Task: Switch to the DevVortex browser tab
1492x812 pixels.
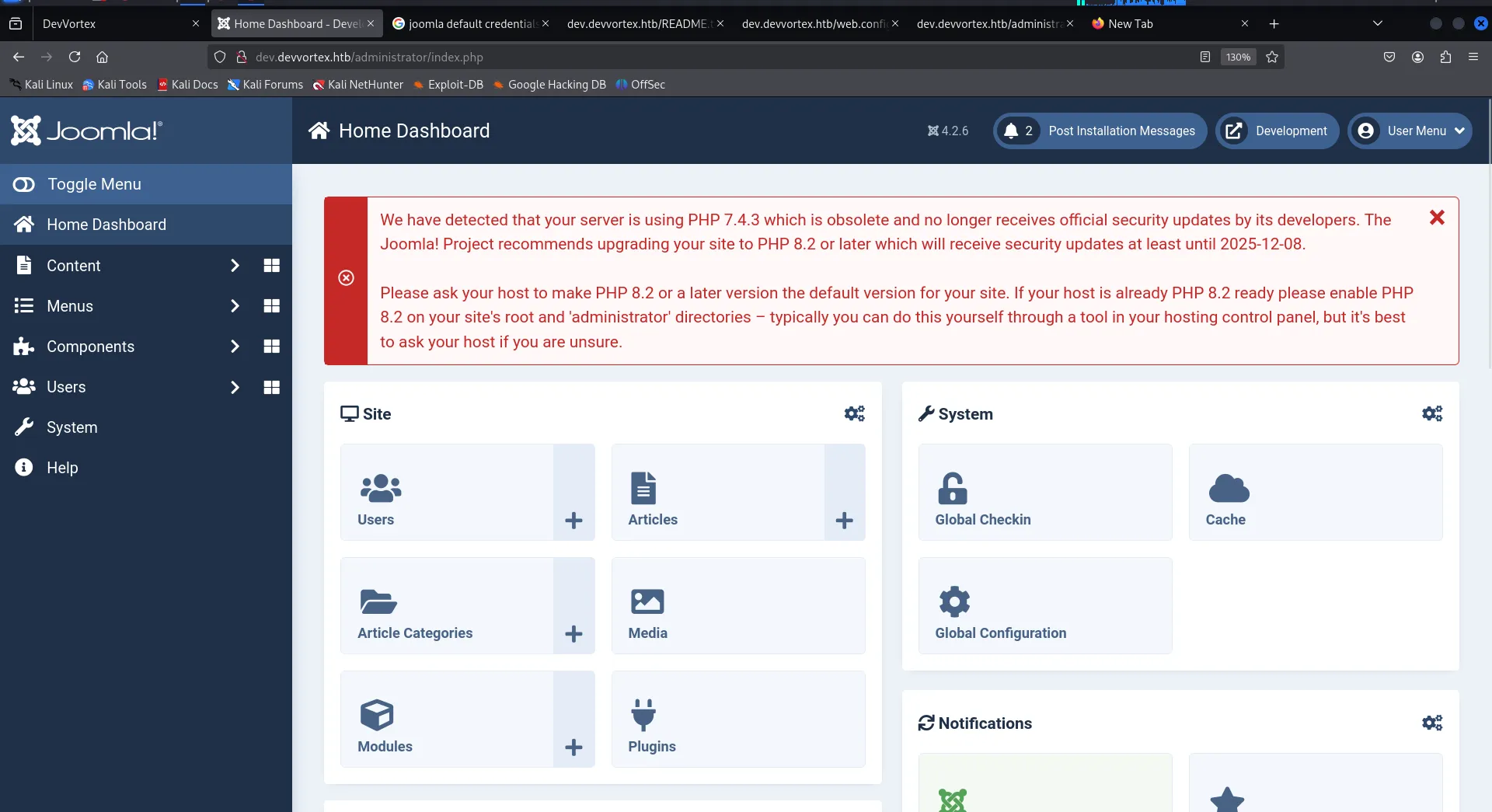Action: click(120, 23)
